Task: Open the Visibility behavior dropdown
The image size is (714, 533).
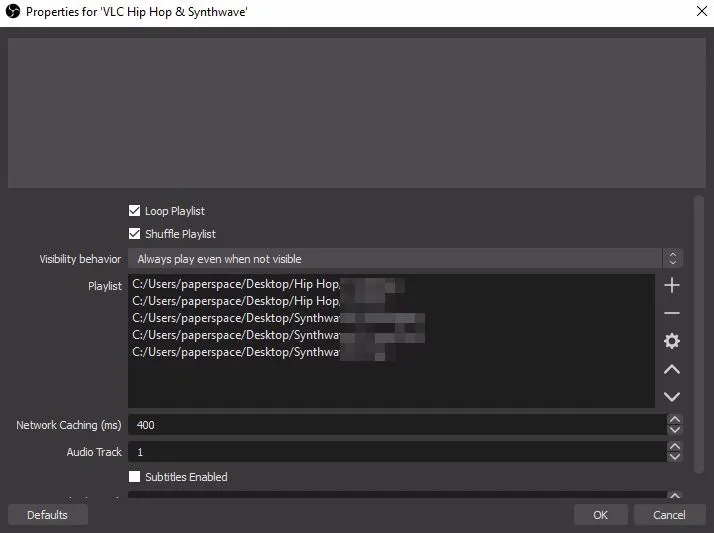Action: [405, 259]
